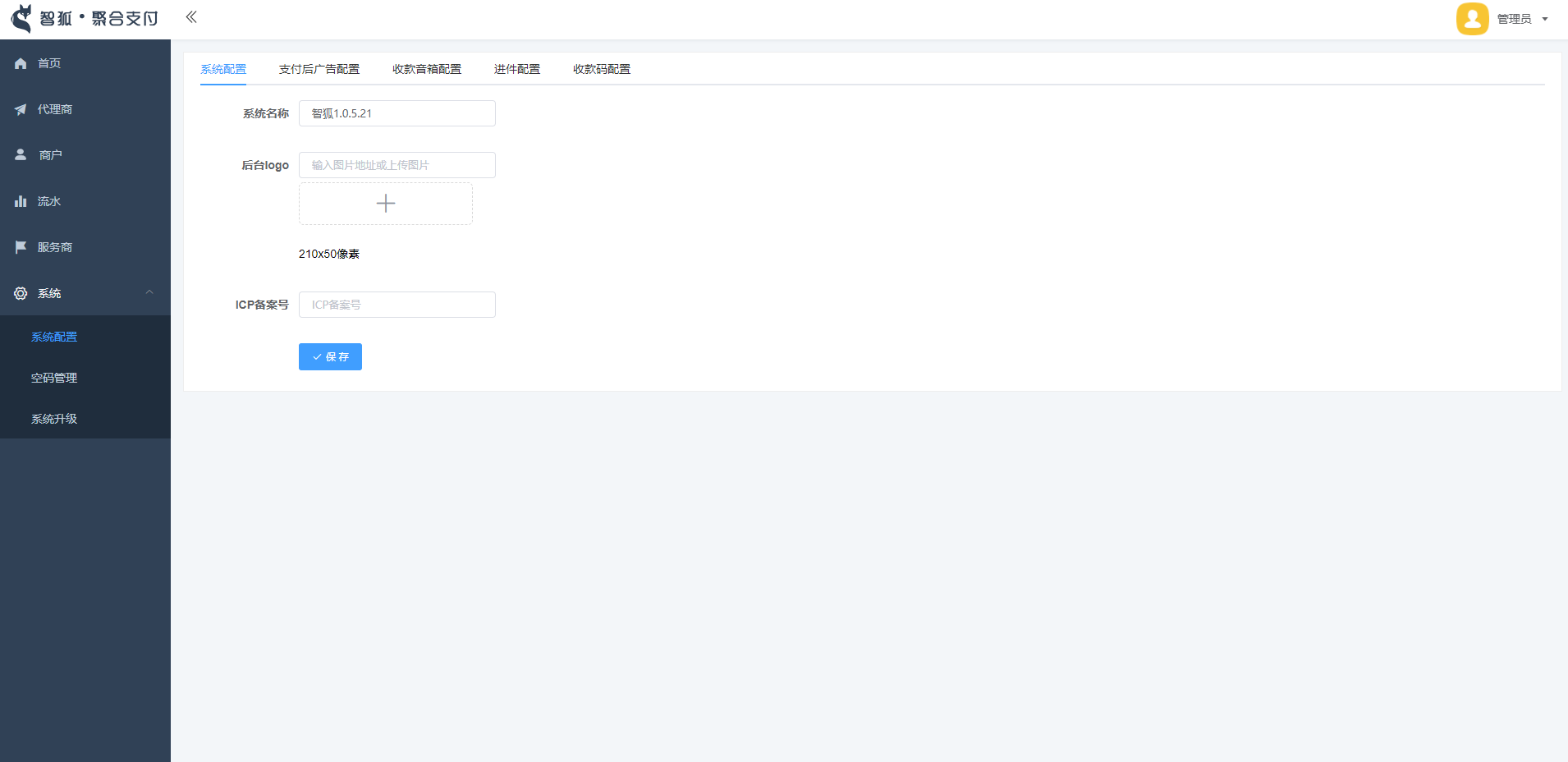The height and width of the screenshot is (762, 1568).
Task: Click the flag icon for 服务商
Action: pyautogui.click(x=21, y=247)
